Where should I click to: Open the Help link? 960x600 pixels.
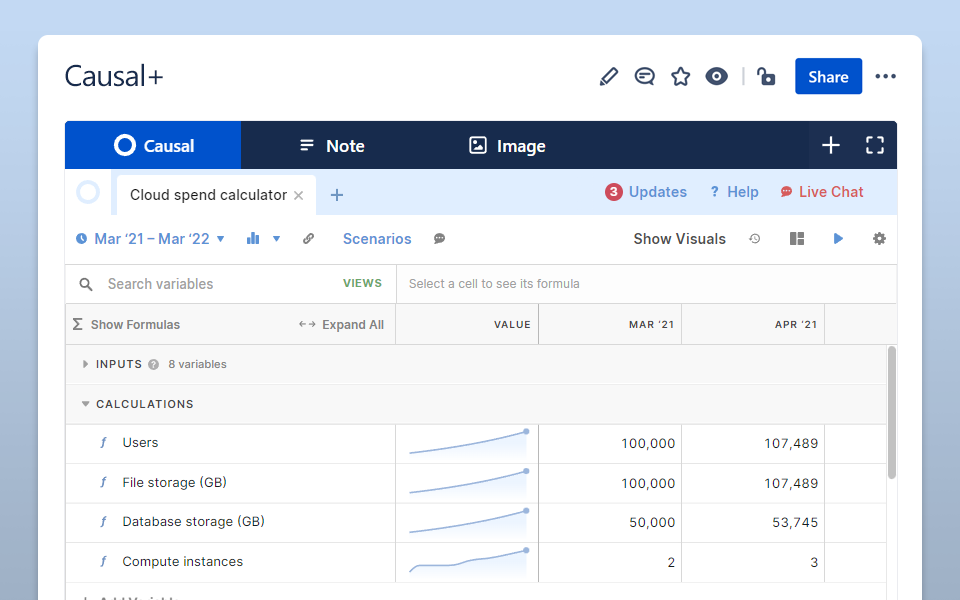(x=734, y=192)
